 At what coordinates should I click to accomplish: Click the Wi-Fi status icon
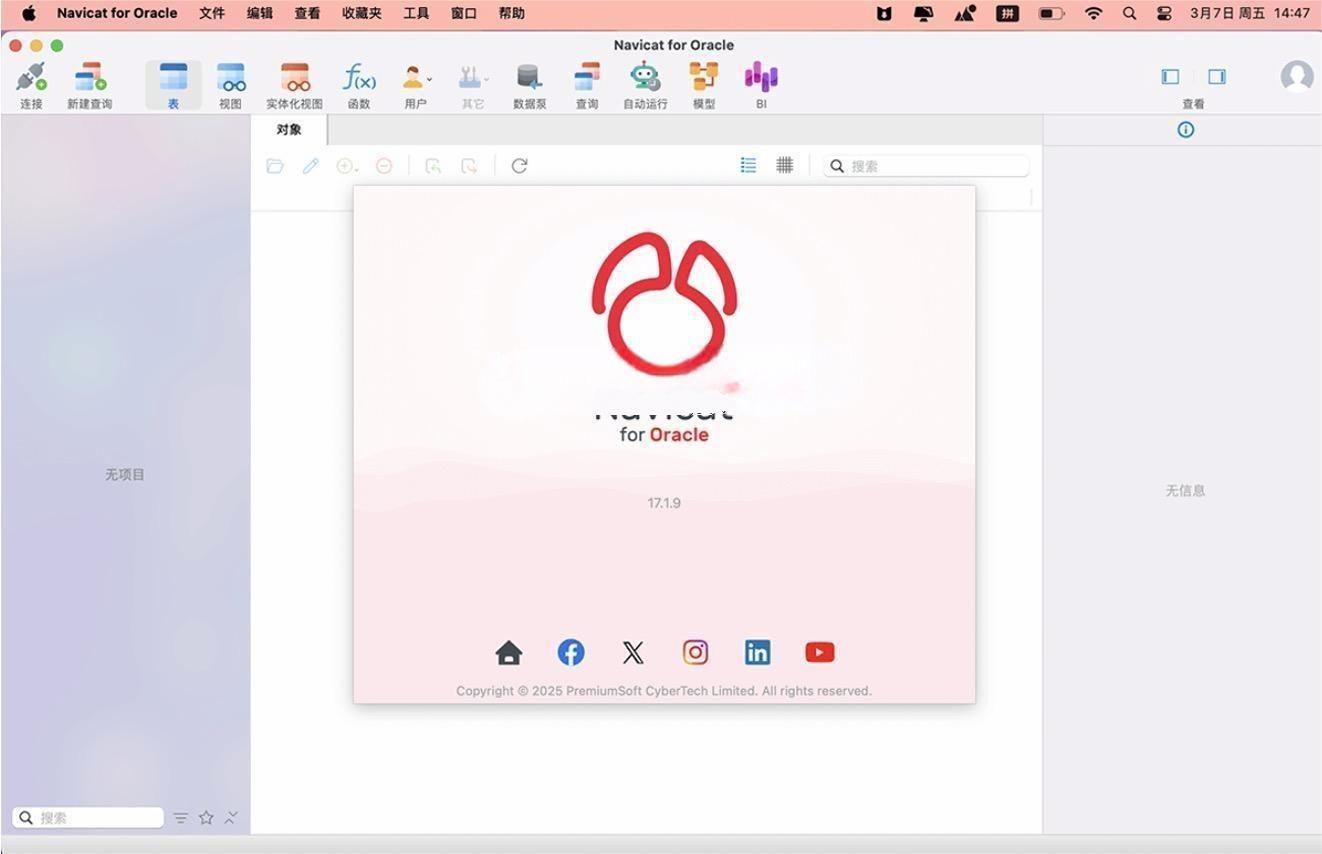click(1094, 13)
